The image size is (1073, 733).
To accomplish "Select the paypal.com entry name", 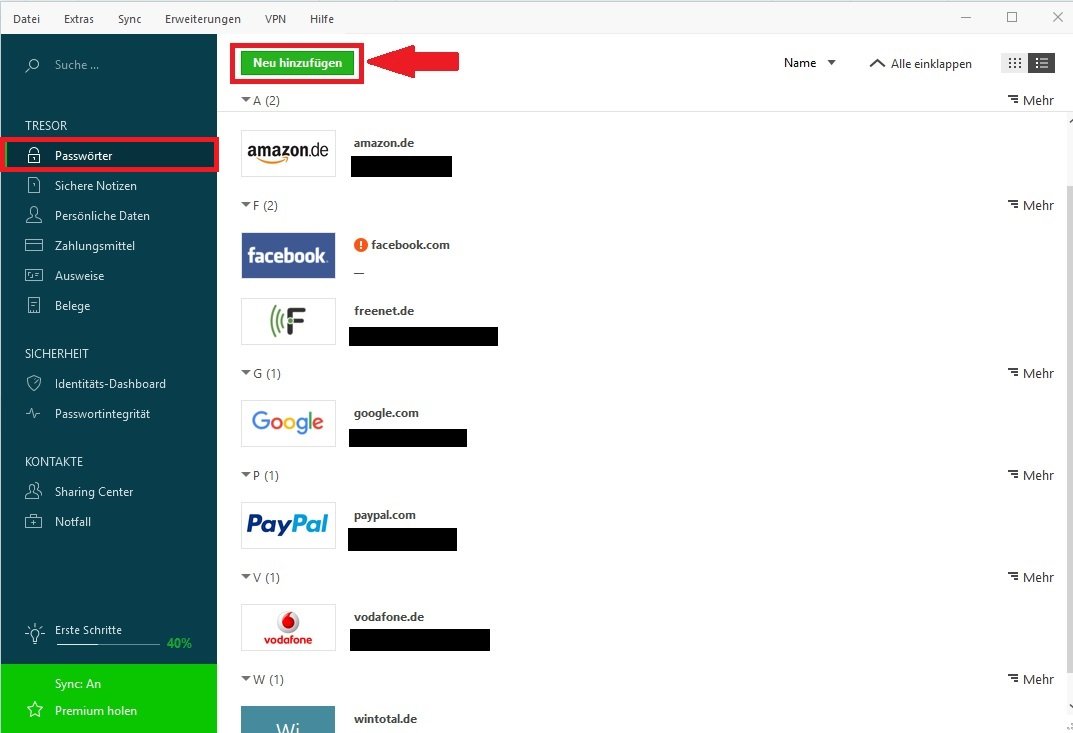I will pyautogui.click(x=385, y=515).
